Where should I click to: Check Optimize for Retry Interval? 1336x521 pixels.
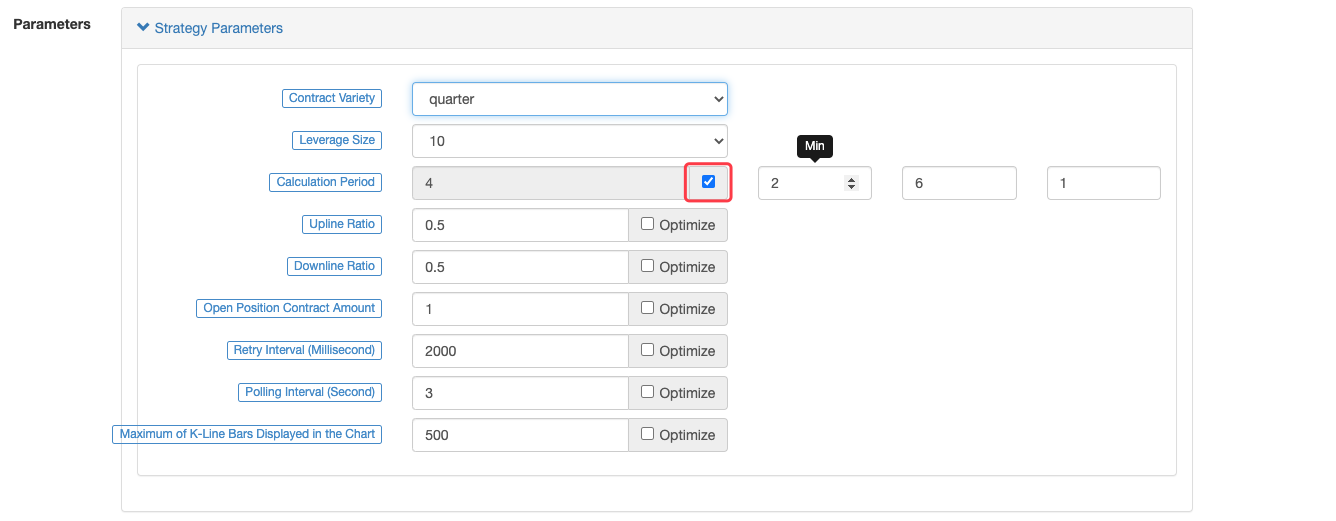point(648,350)
